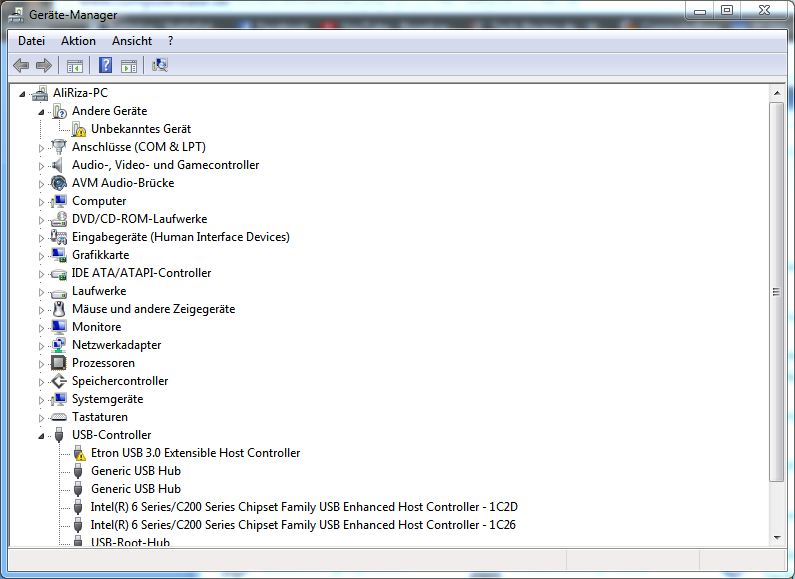
Task: Expand the Grafikkarte category
Action: (x=41, y=256)
